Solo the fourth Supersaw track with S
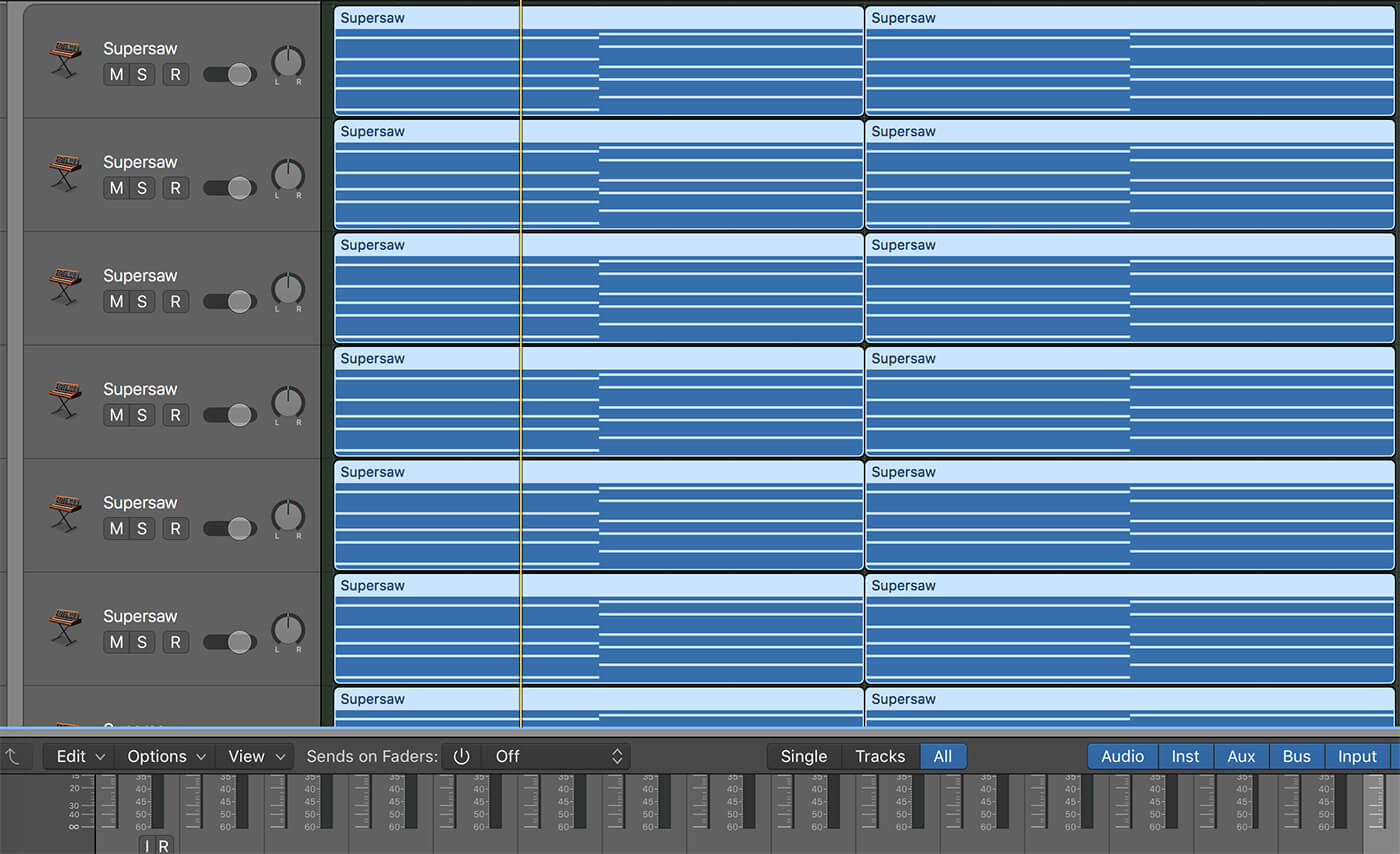The height and width of the screenshot is (854, 1400). pos(142,415)
